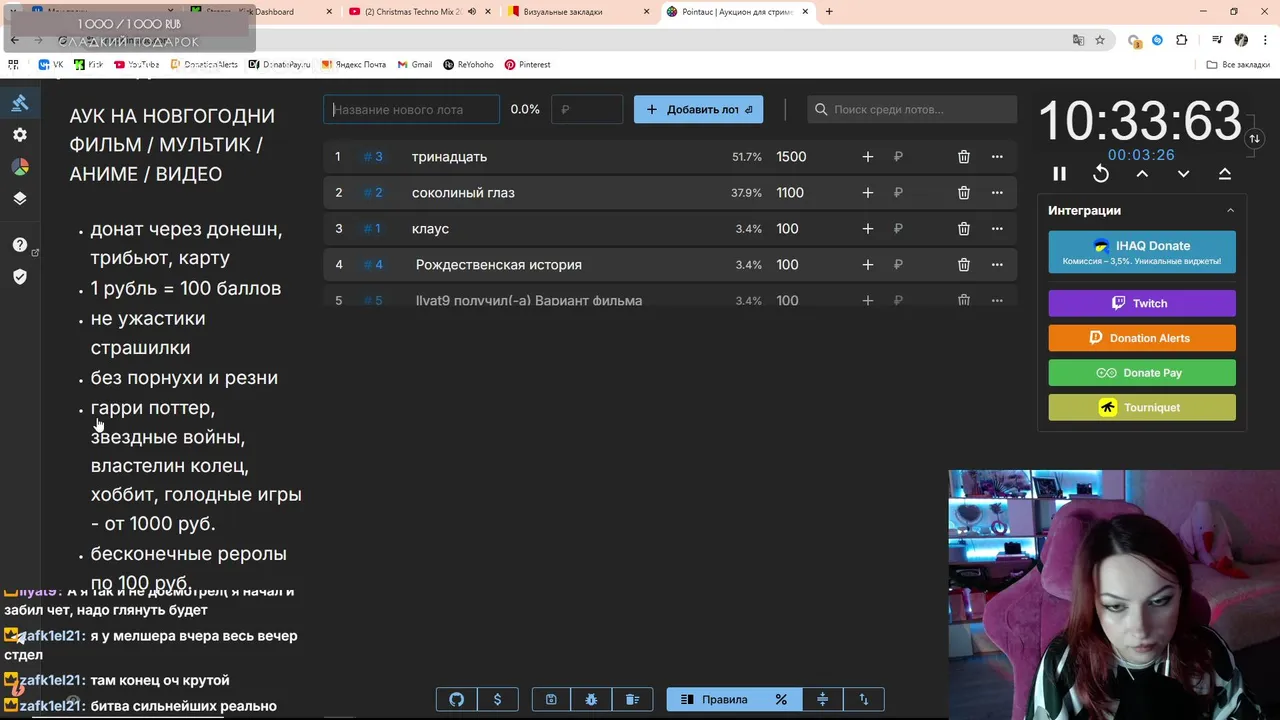Open settings gear in left sidebar
The height and width of the screenshot is (720, 1280).
point(20,135)
